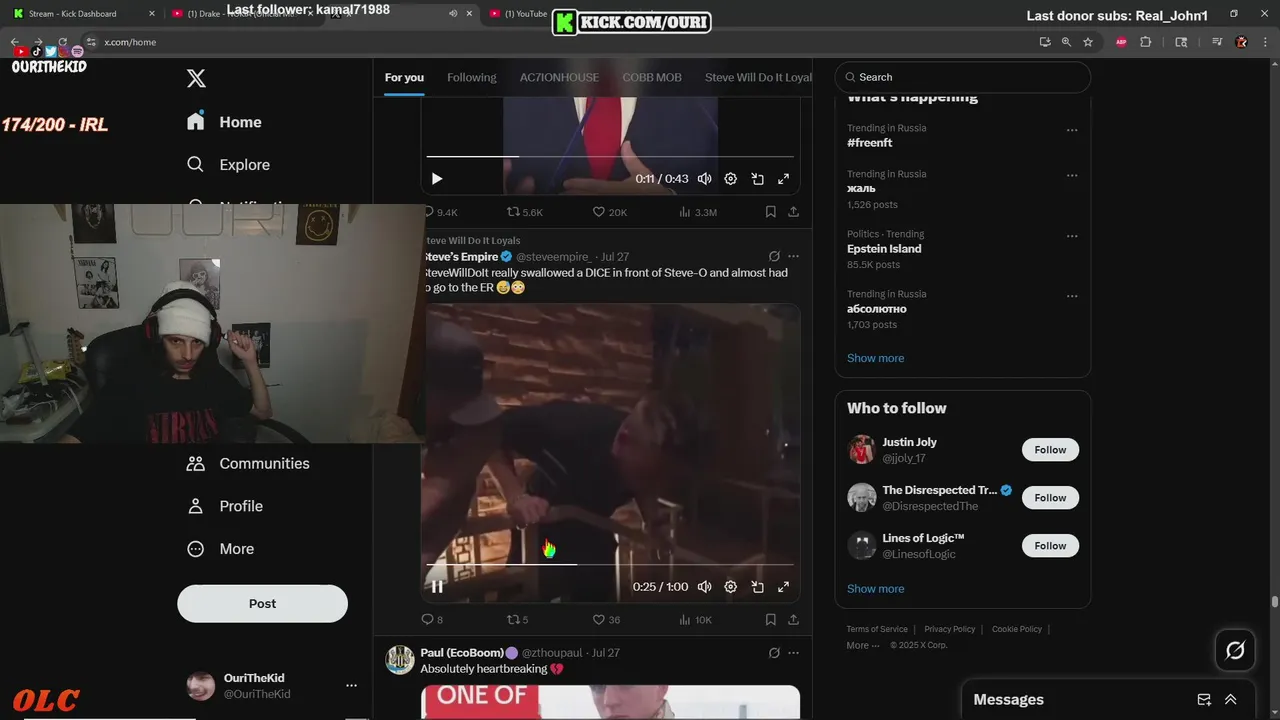Open video settings on 1:00 video
The image size is (1280, 720).
pos(731,587)
